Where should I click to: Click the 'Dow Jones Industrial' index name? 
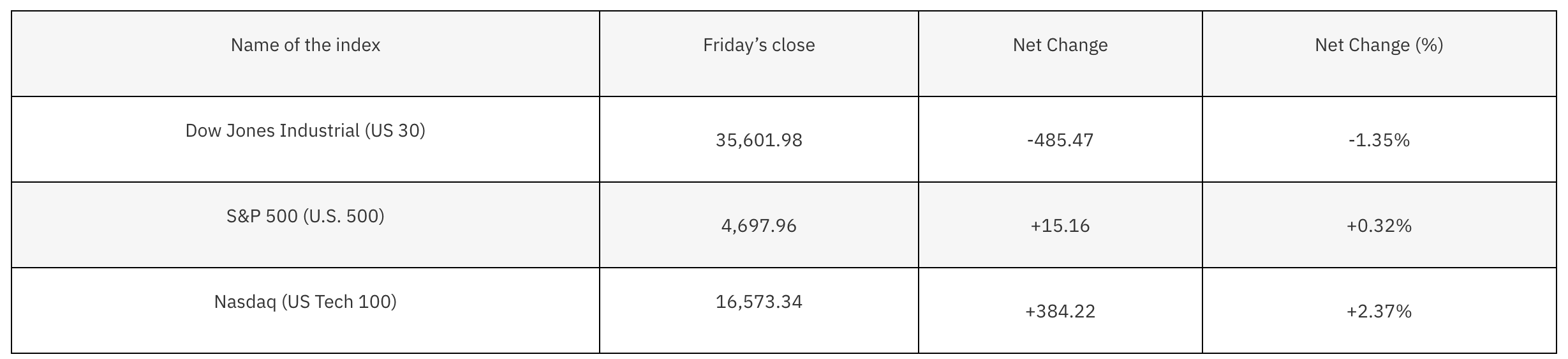point(272,131)
